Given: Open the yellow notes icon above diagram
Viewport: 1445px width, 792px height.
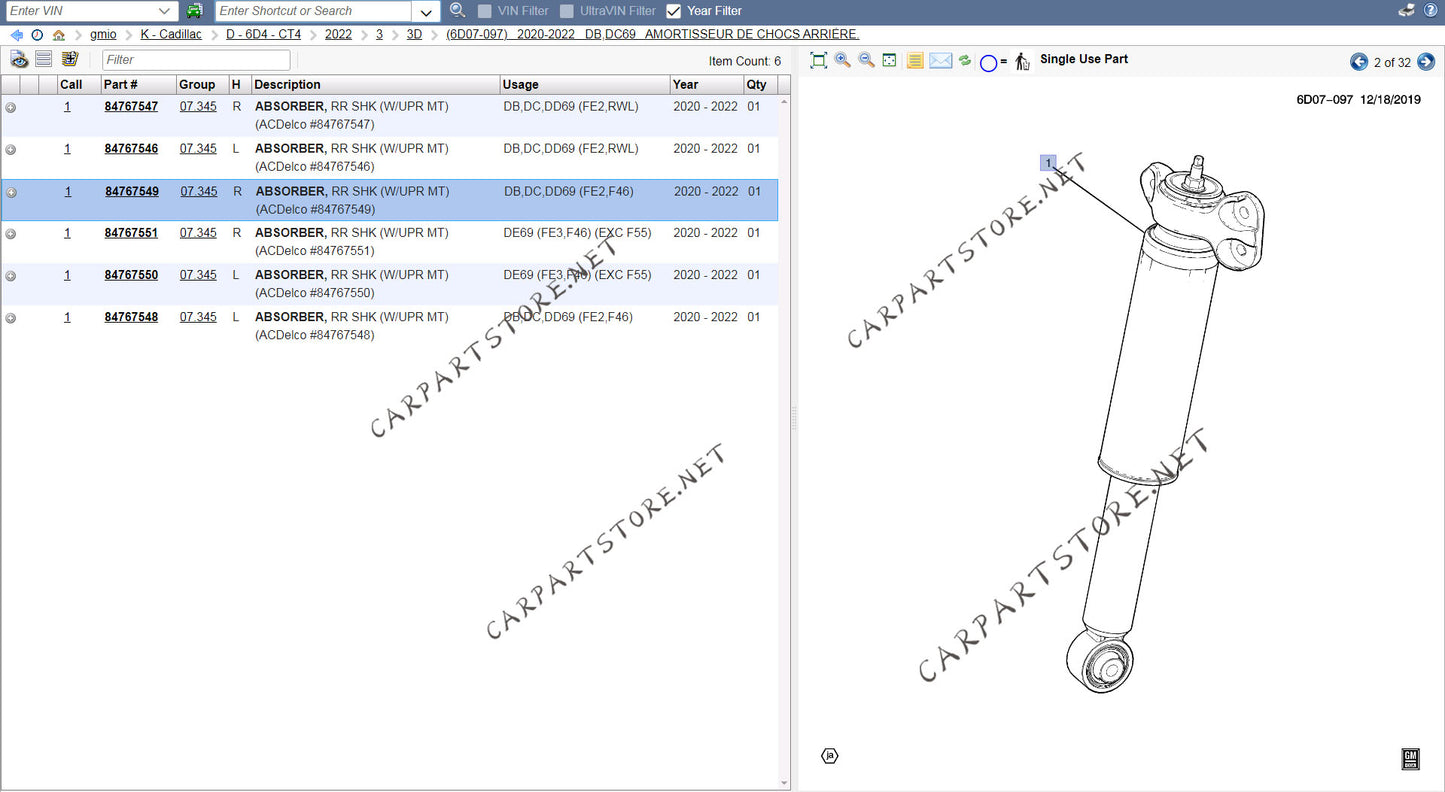Looking at the screenshot, I should coord(914,60).
